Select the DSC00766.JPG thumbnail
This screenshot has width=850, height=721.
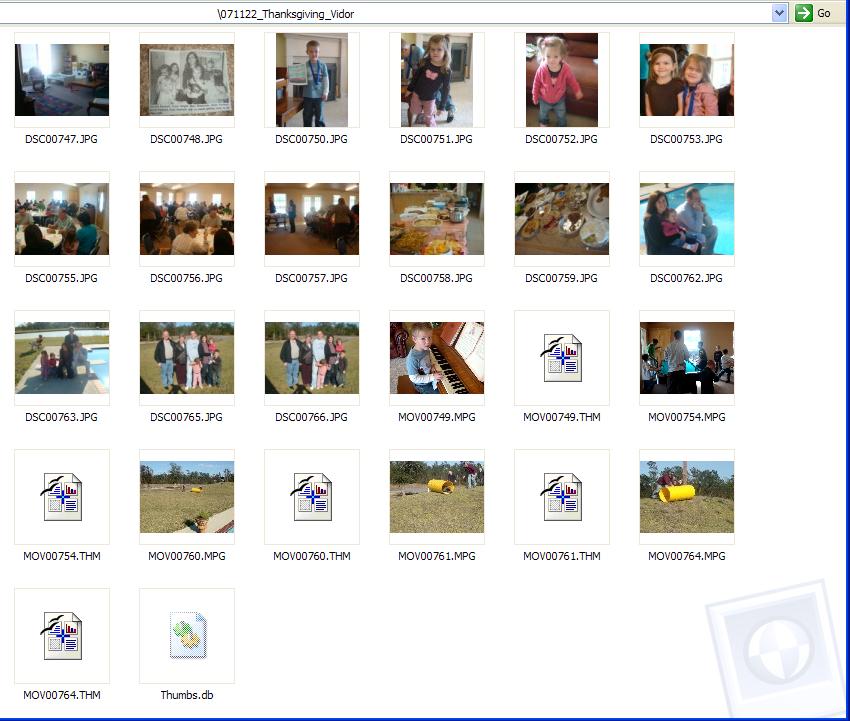click(312, 358)
